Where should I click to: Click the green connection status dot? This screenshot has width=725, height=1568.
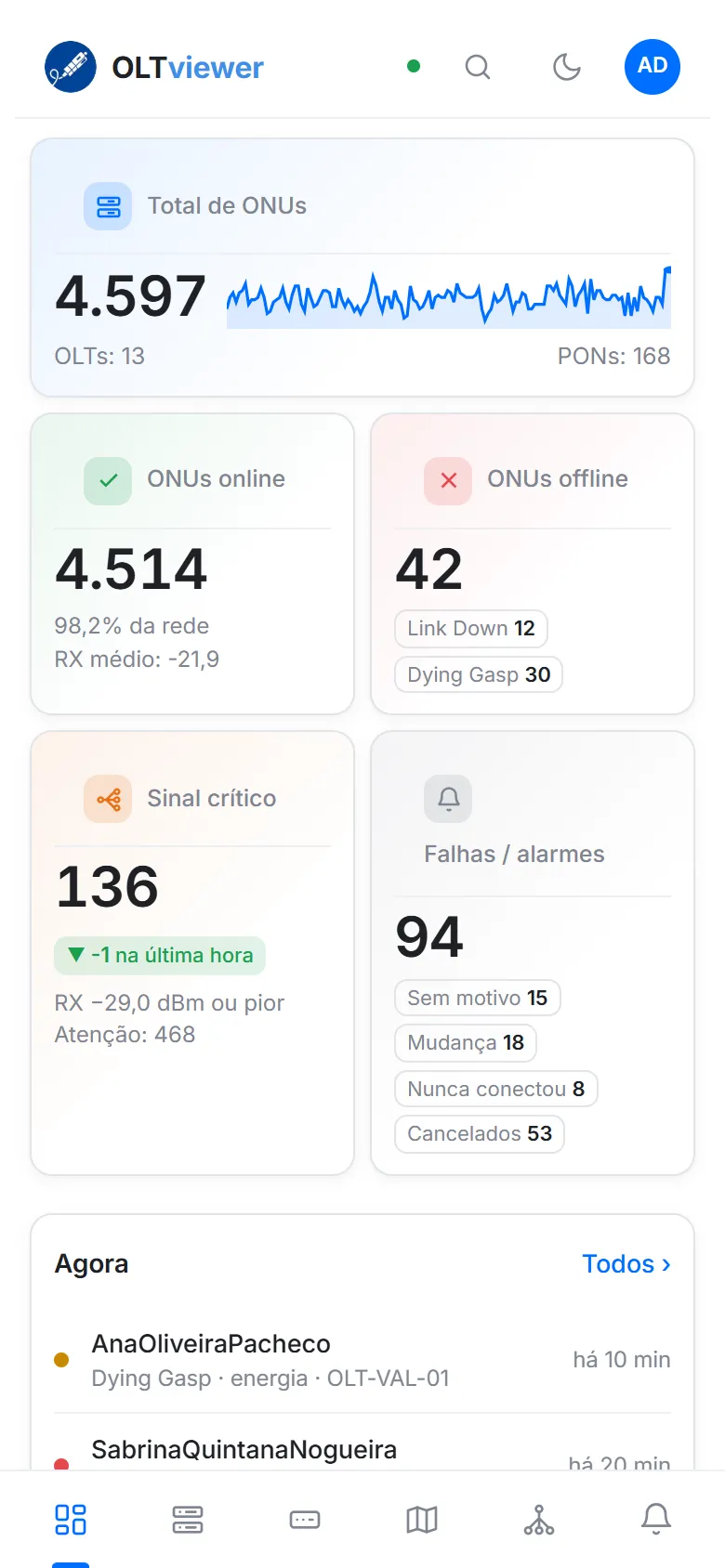tap(414, 66)
